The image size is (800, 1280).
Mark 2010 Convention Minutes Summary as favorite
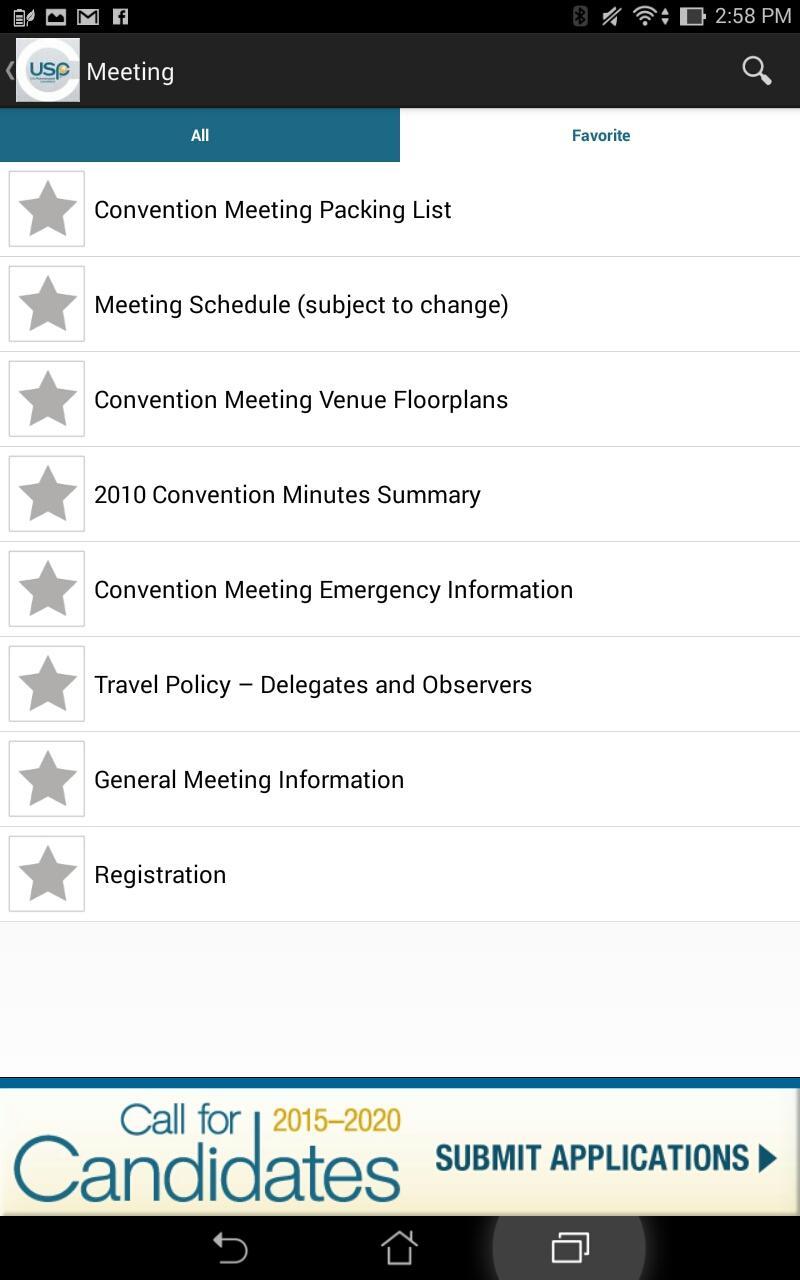pyautogui.click(x=47, y=494)
